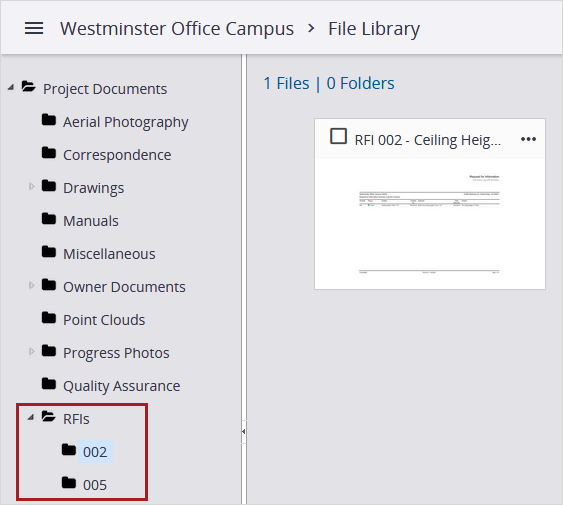Click the File Library breadcrumb

tap(374, 29)
